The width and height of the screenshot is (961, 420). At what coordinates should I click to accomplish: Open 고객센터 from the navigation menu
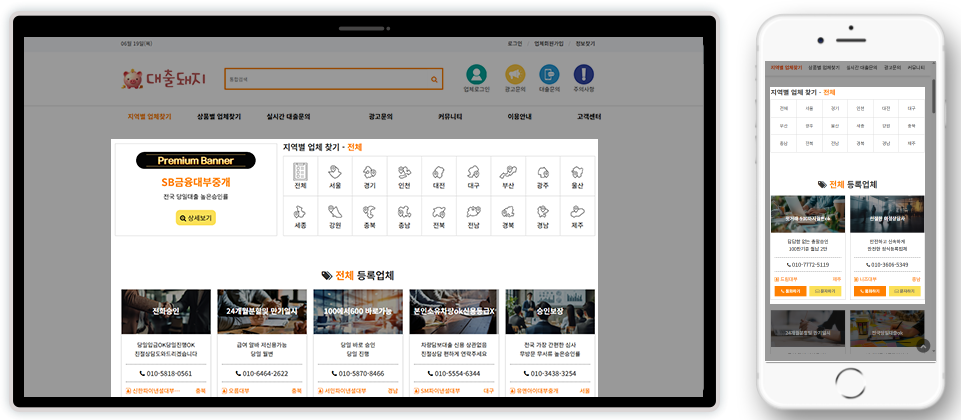tap(589, 116)
